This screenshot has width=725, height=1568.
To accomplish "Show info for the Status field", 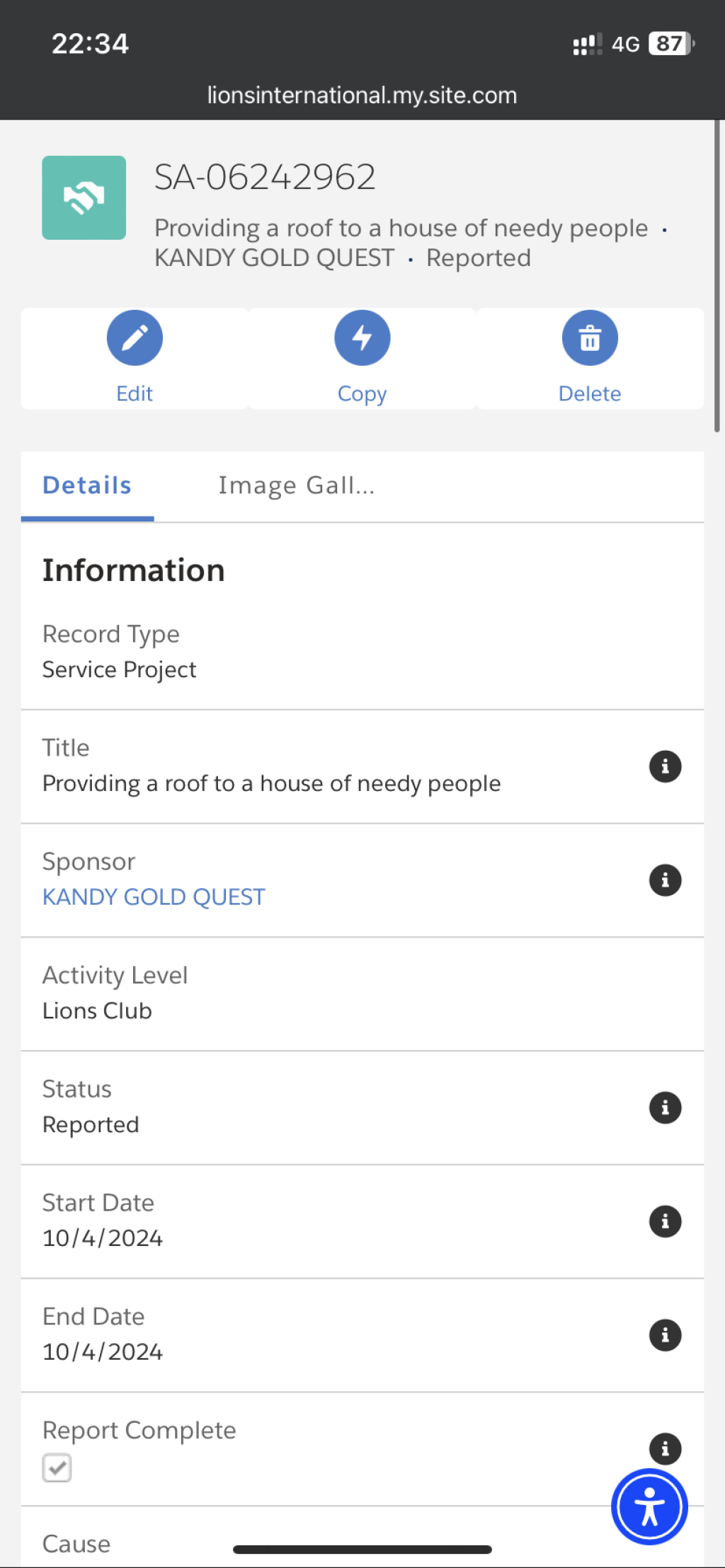I will (x=665, y=1107).
